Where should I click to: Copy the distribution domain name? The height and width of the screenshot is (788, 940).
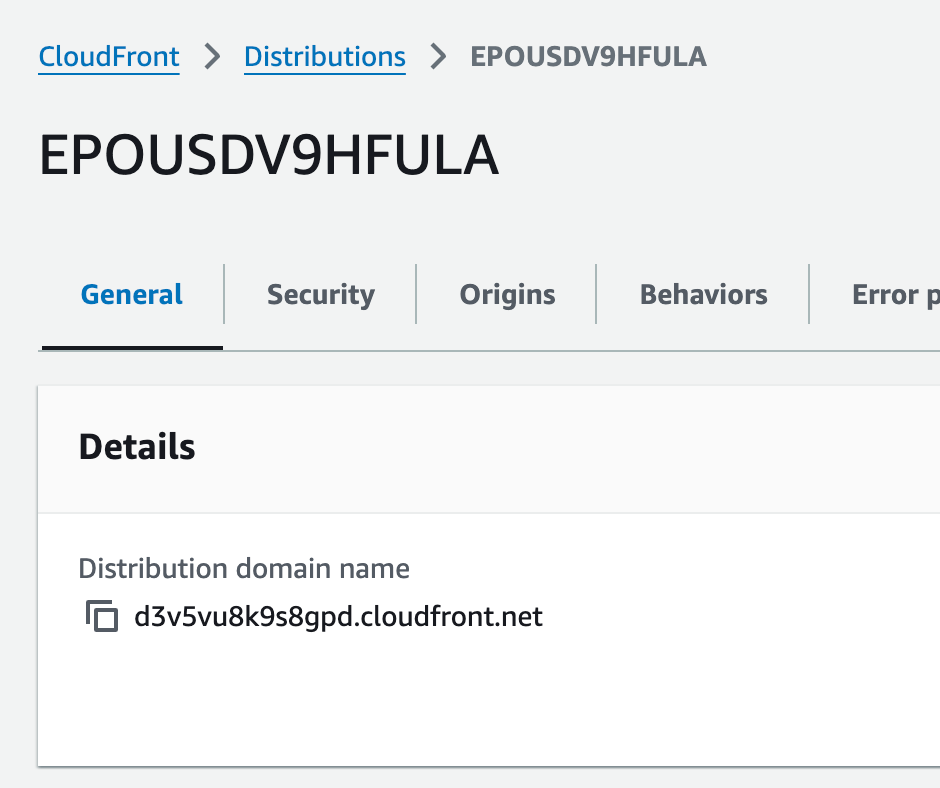click(x=101, y=616)
